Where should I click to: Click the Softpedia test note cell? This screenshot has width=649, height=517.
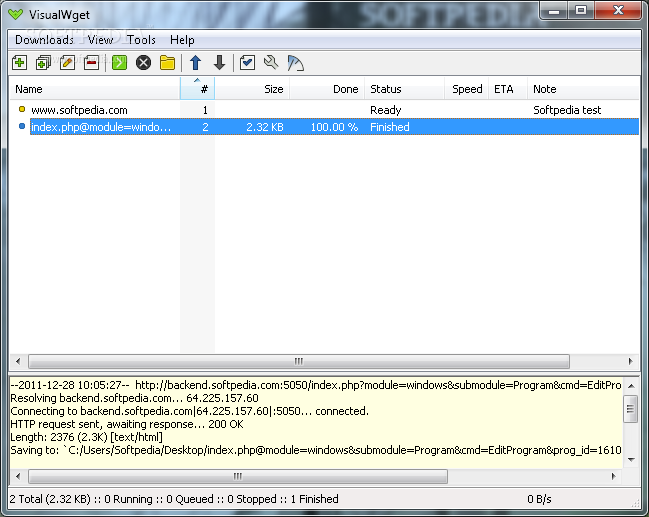pyautogui.click(x=567, y=110)
